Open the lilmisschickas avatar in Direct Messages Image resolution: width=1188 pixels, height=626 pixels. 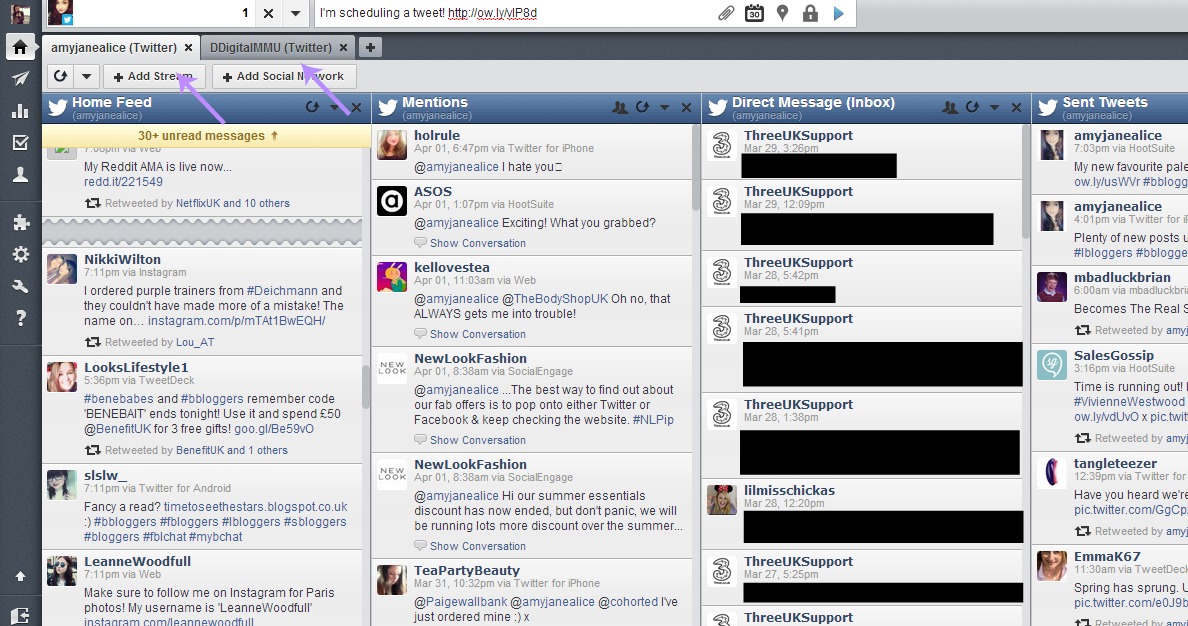click(722, 499)
